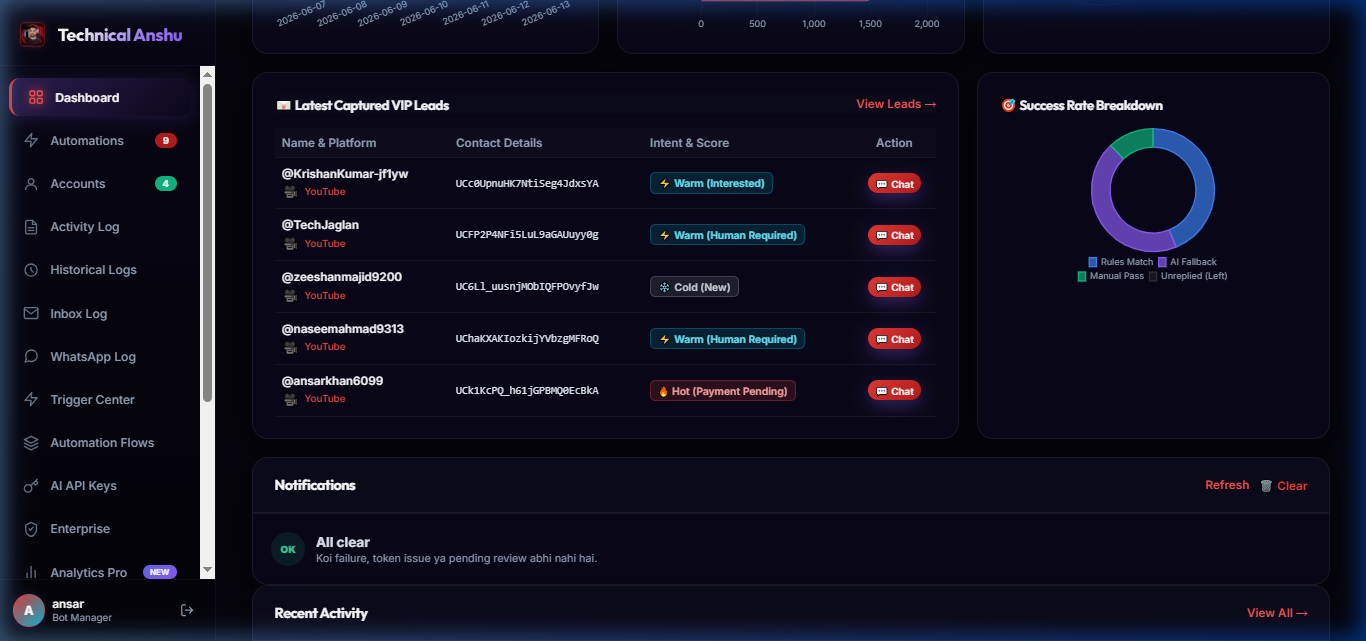Screen dimensions: 1366x641
Task: Clear the notifications list
Action: (x=1283, y=486)
